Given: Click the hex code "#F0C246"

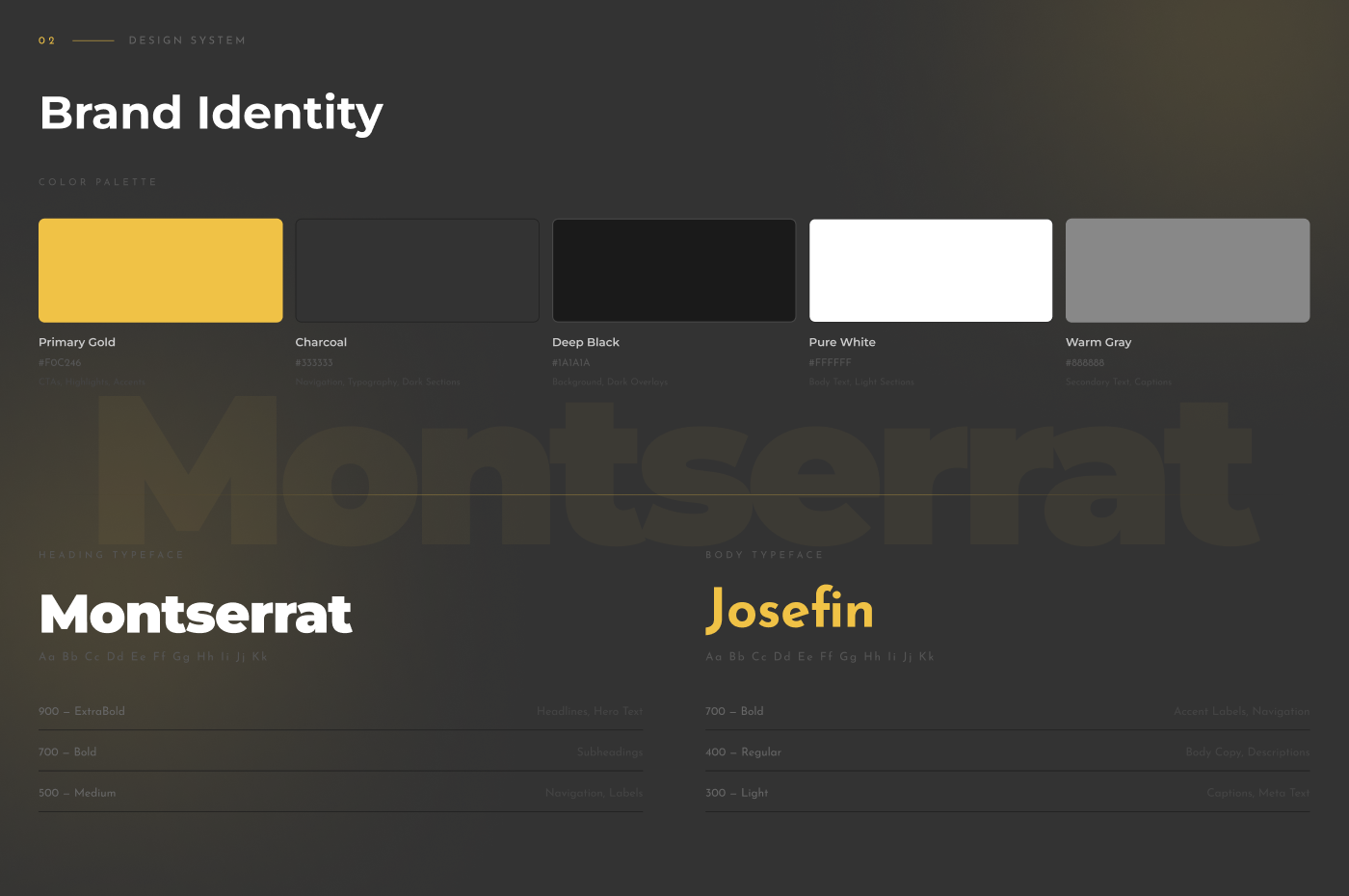Looking at the screenshot, I should (x=60, y=363).
